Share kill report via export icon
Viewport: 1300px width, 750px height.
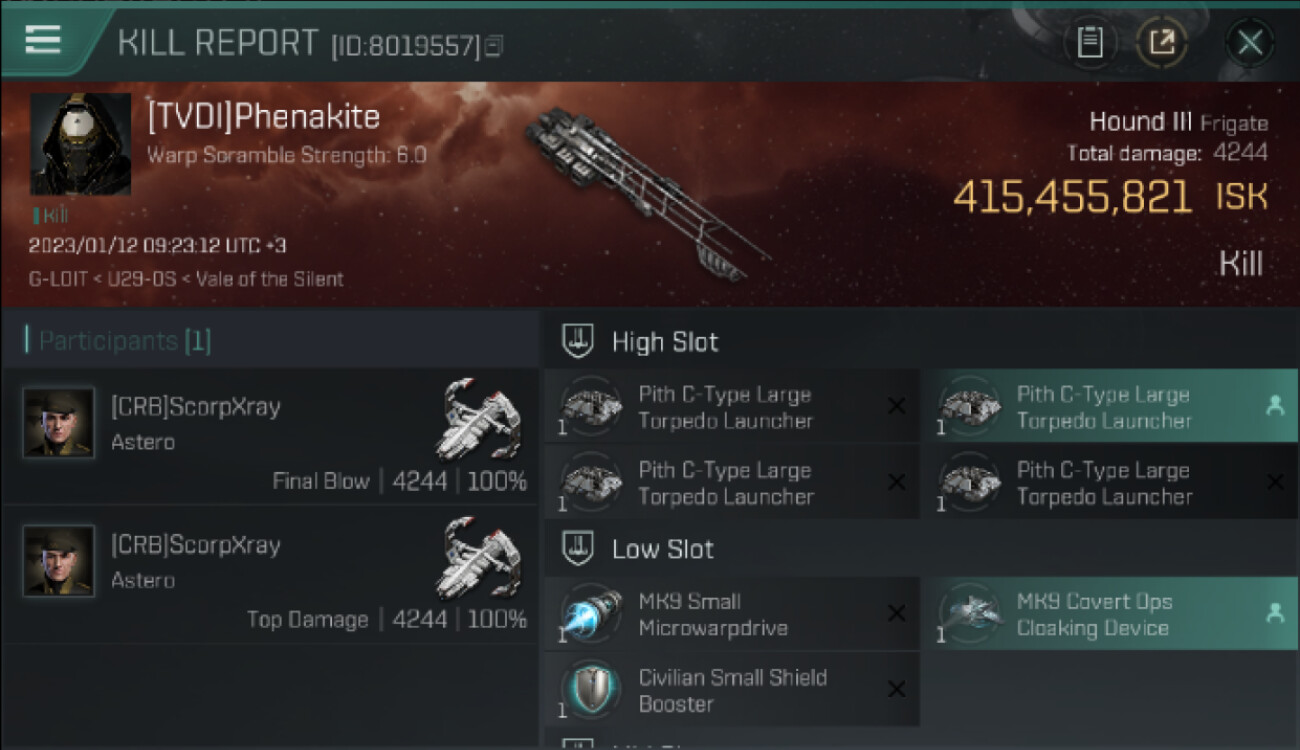[x=1162, y=43]
